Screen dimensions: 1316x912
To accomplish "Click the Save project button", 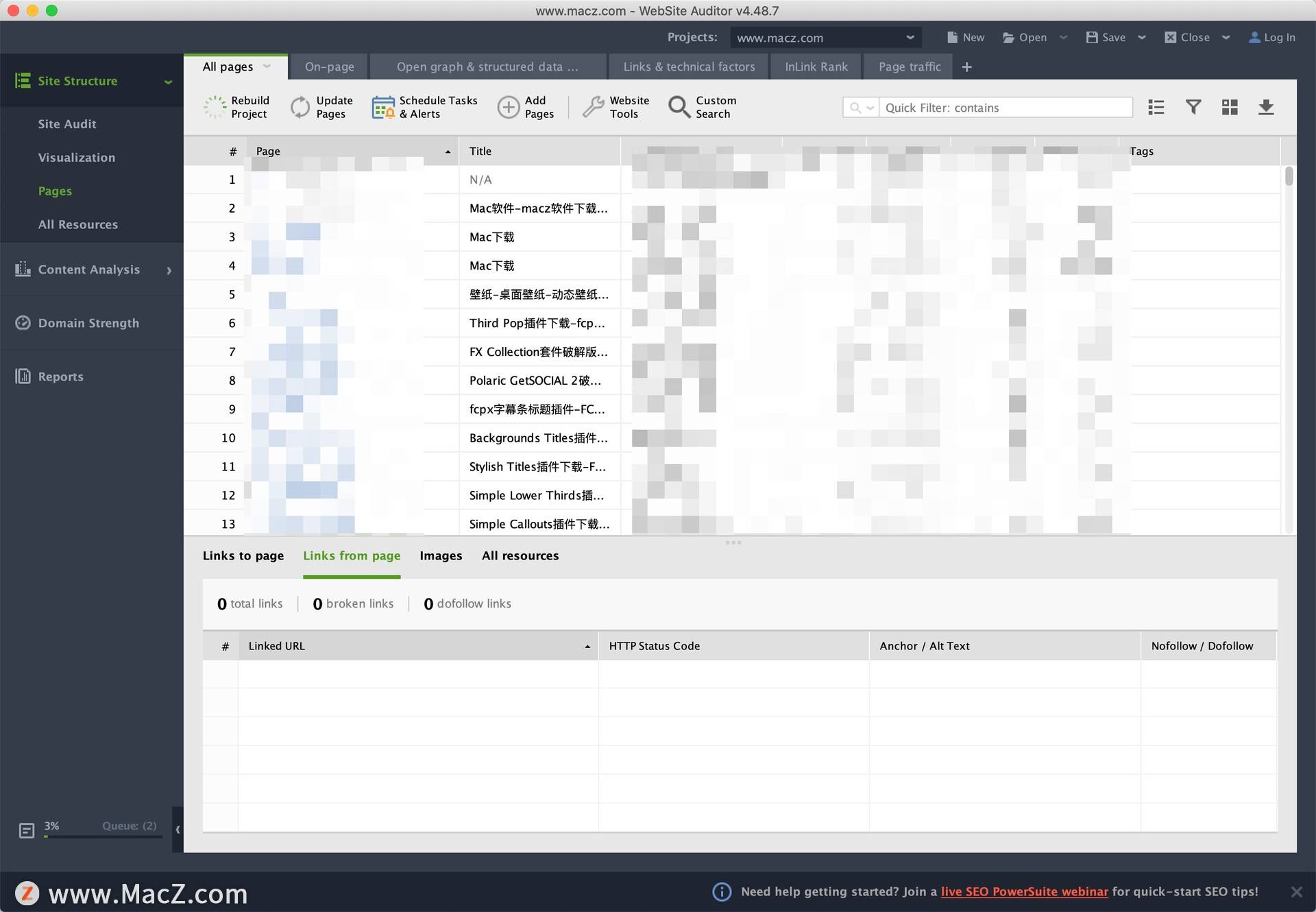I will pos(1106,37).
